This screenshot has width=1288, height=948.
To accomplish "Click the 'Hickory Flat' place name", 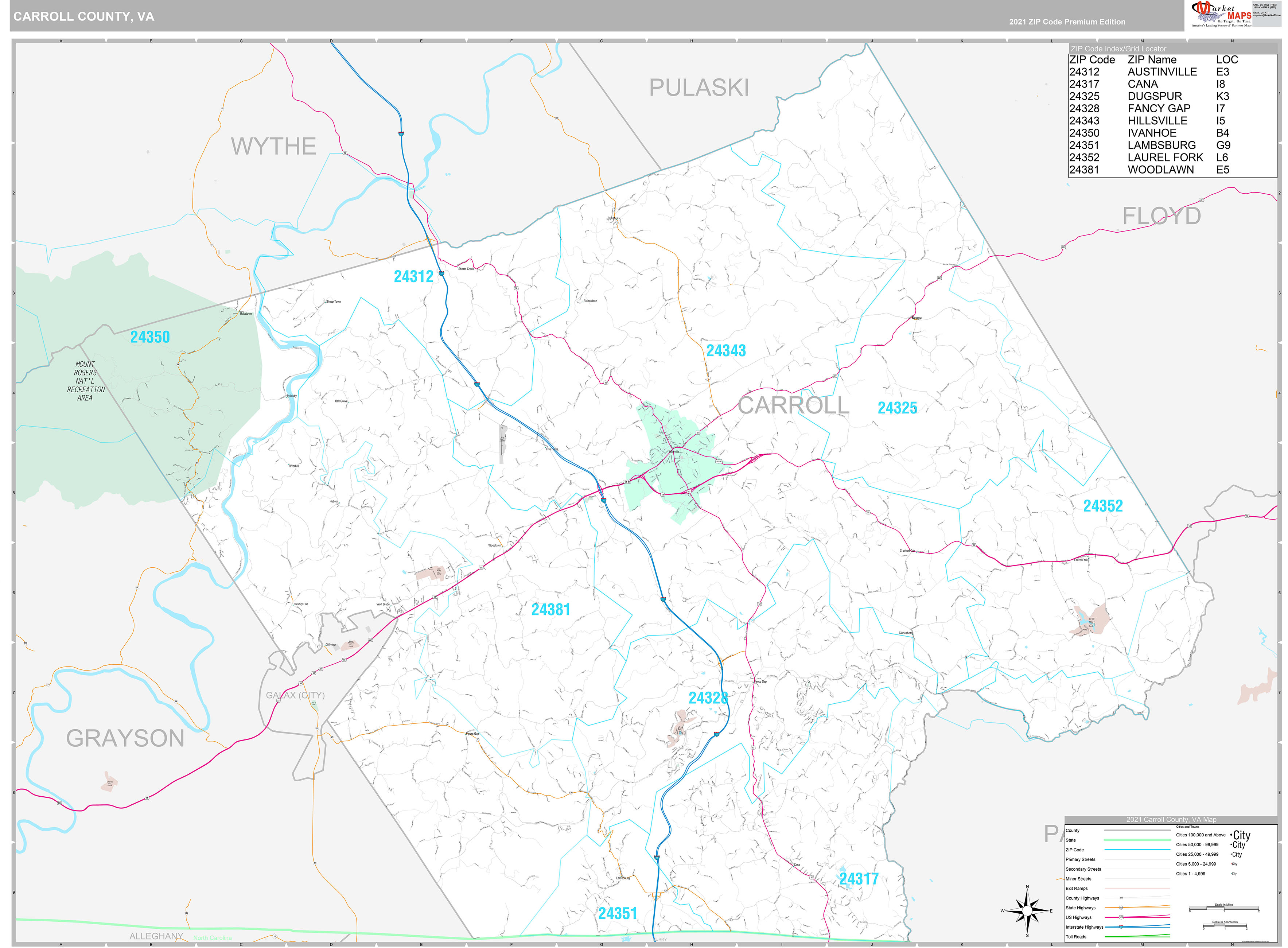I will [301, 604].
